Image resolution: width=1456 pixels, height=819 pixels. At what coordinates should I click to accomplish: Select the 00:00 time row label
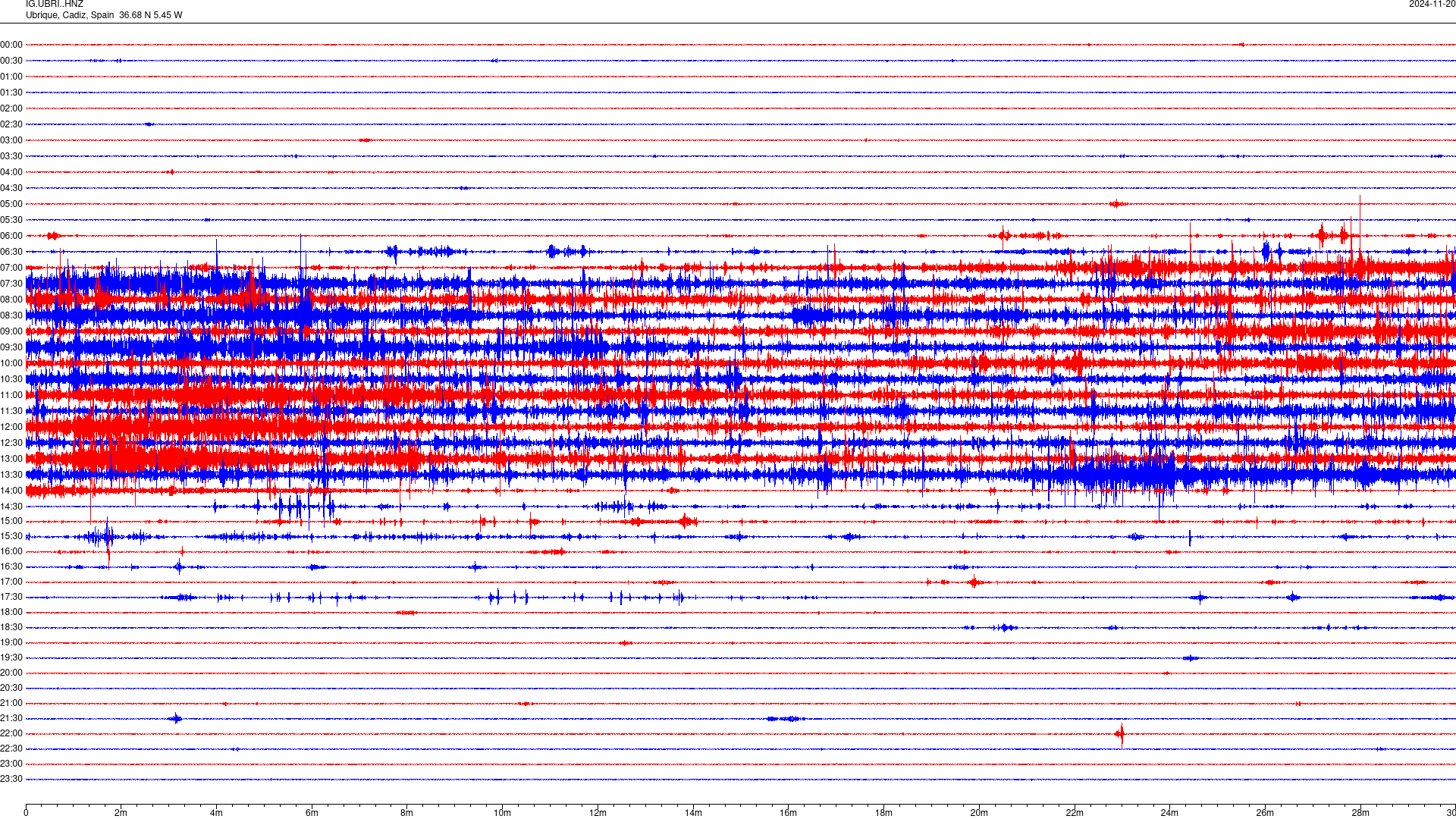11,45
